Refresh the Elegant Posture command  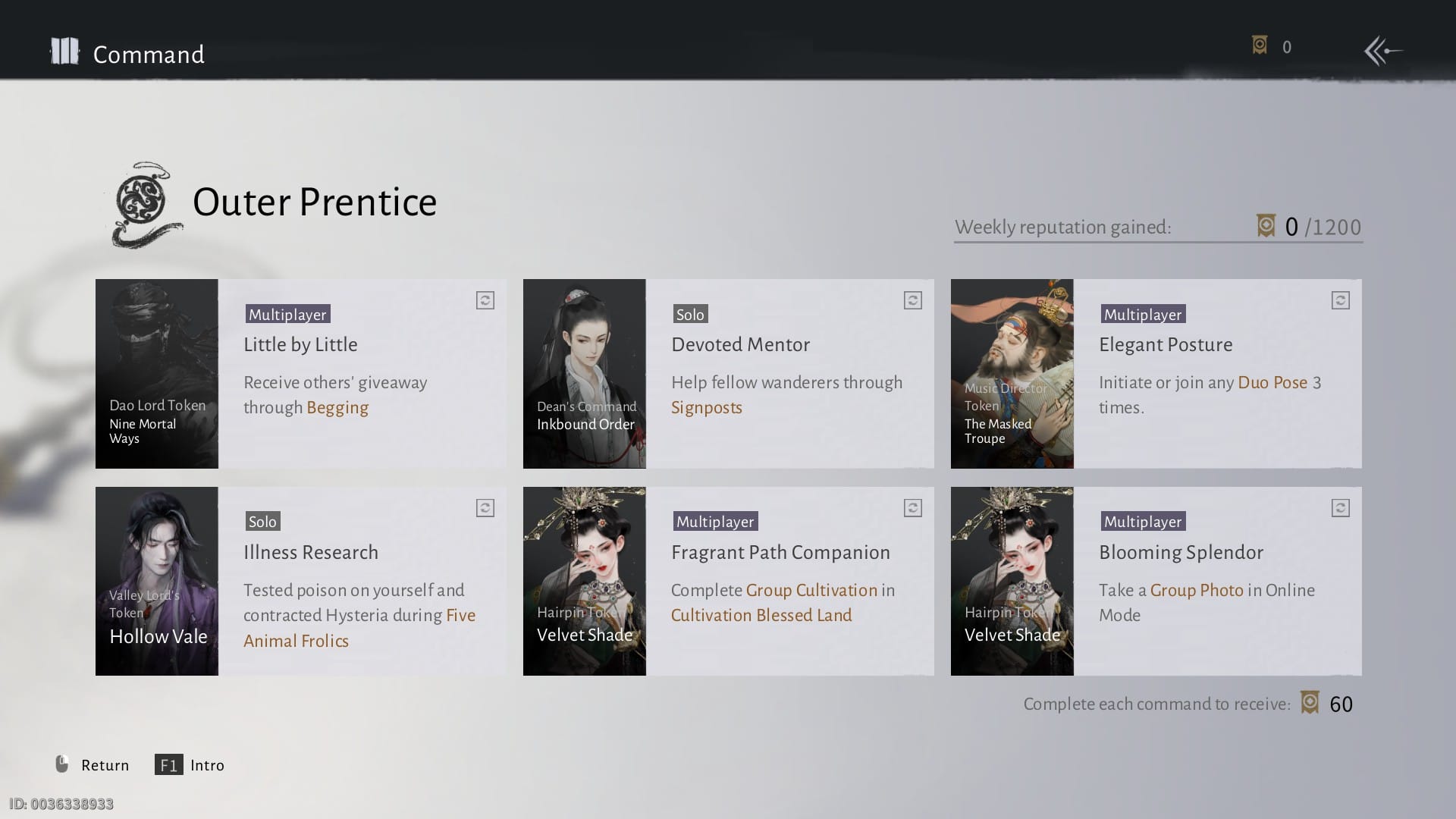click(x=1340, y=300)
